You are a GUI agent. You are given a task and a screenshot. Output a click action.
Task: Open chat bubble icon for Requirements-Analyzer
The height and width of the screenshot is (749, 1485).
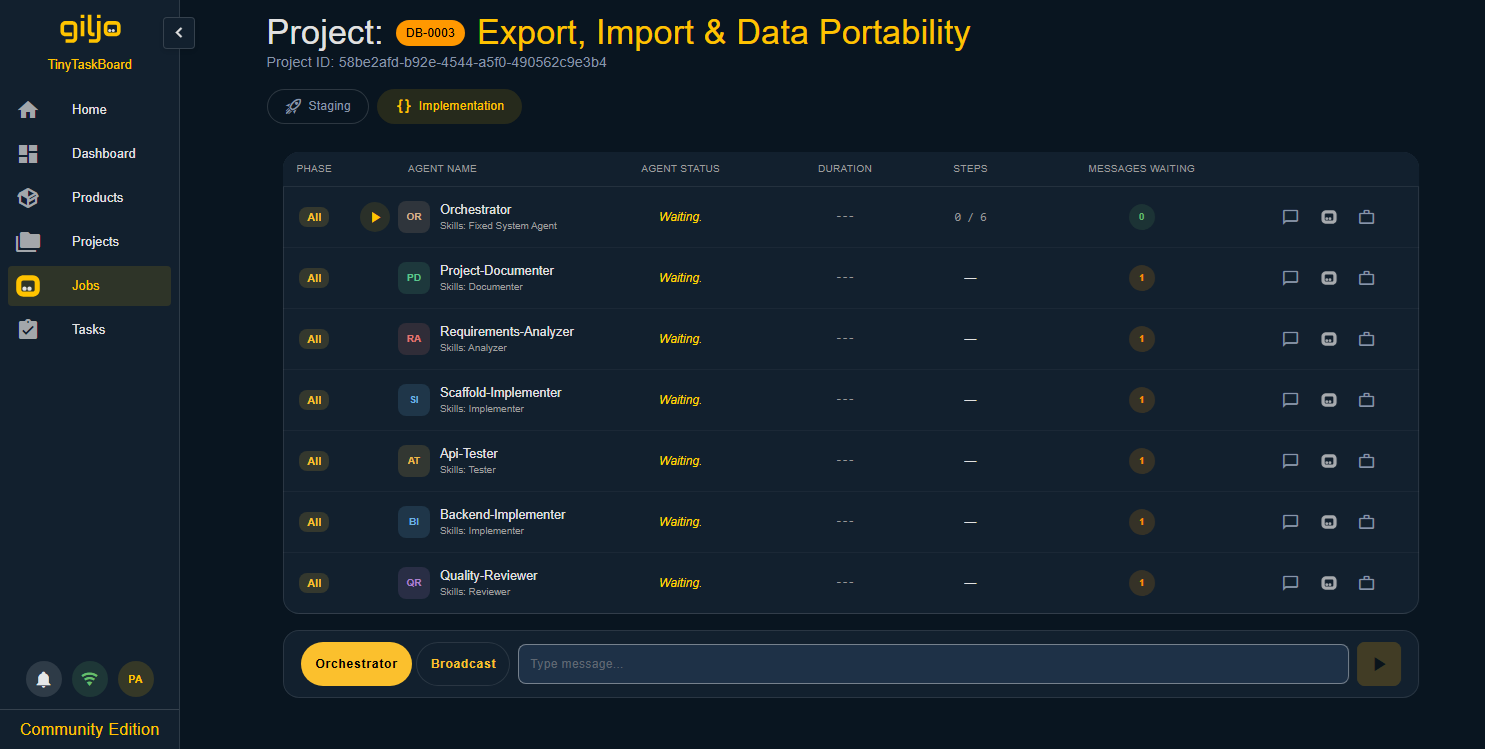point(1290,339)
